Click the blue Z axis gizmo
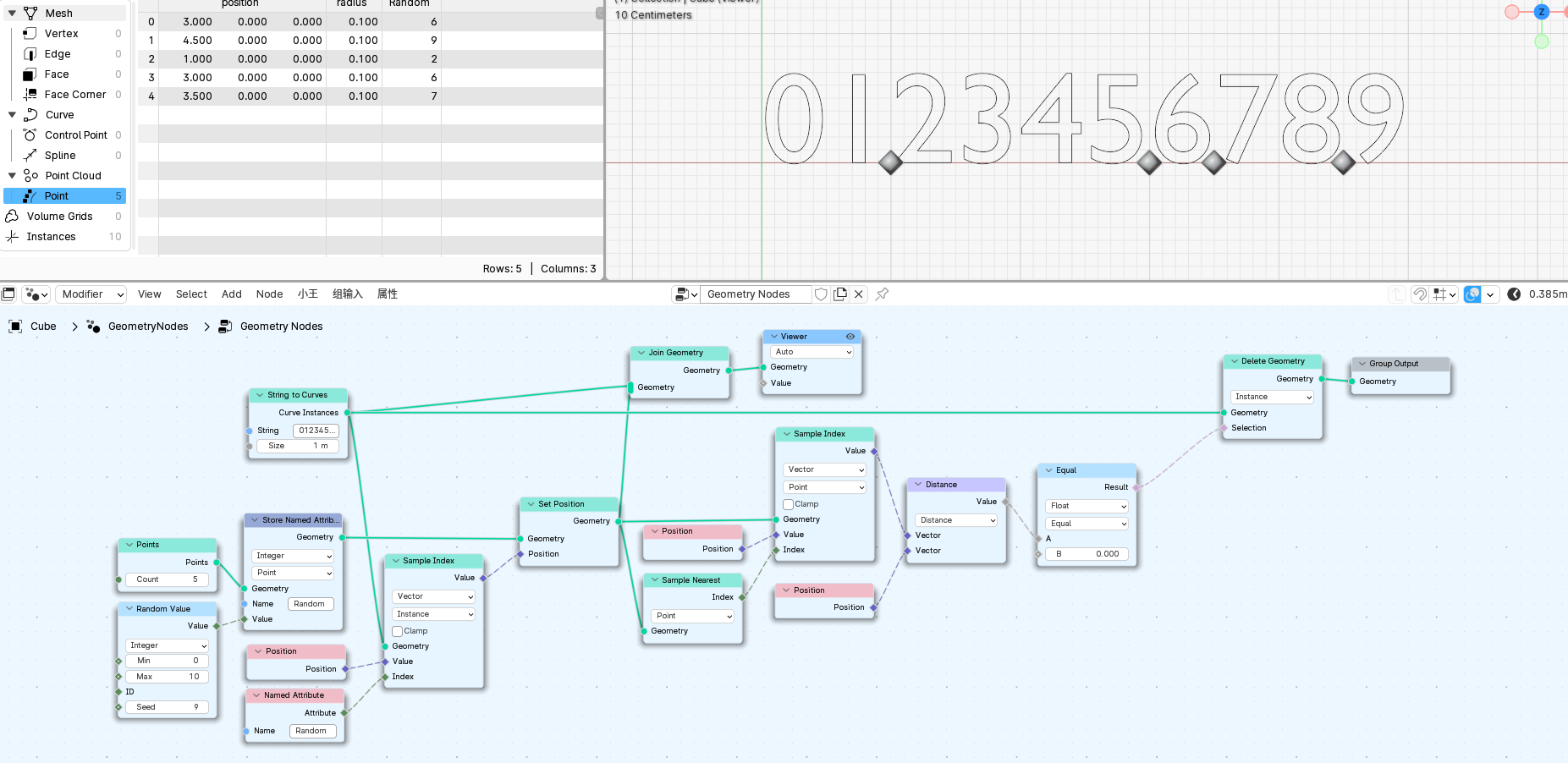The width and height of the screenshot is (1568, 763). coord(1542,12)
